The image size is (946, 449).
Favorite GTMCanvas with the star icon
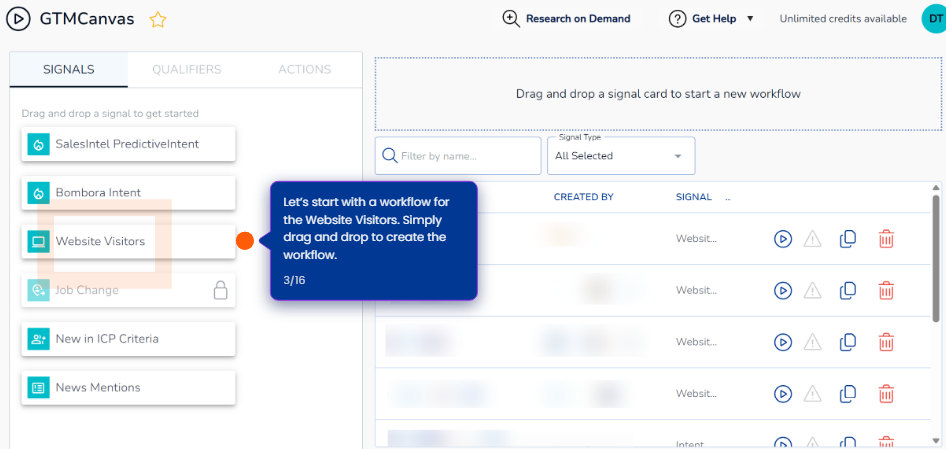click(157, 20)
